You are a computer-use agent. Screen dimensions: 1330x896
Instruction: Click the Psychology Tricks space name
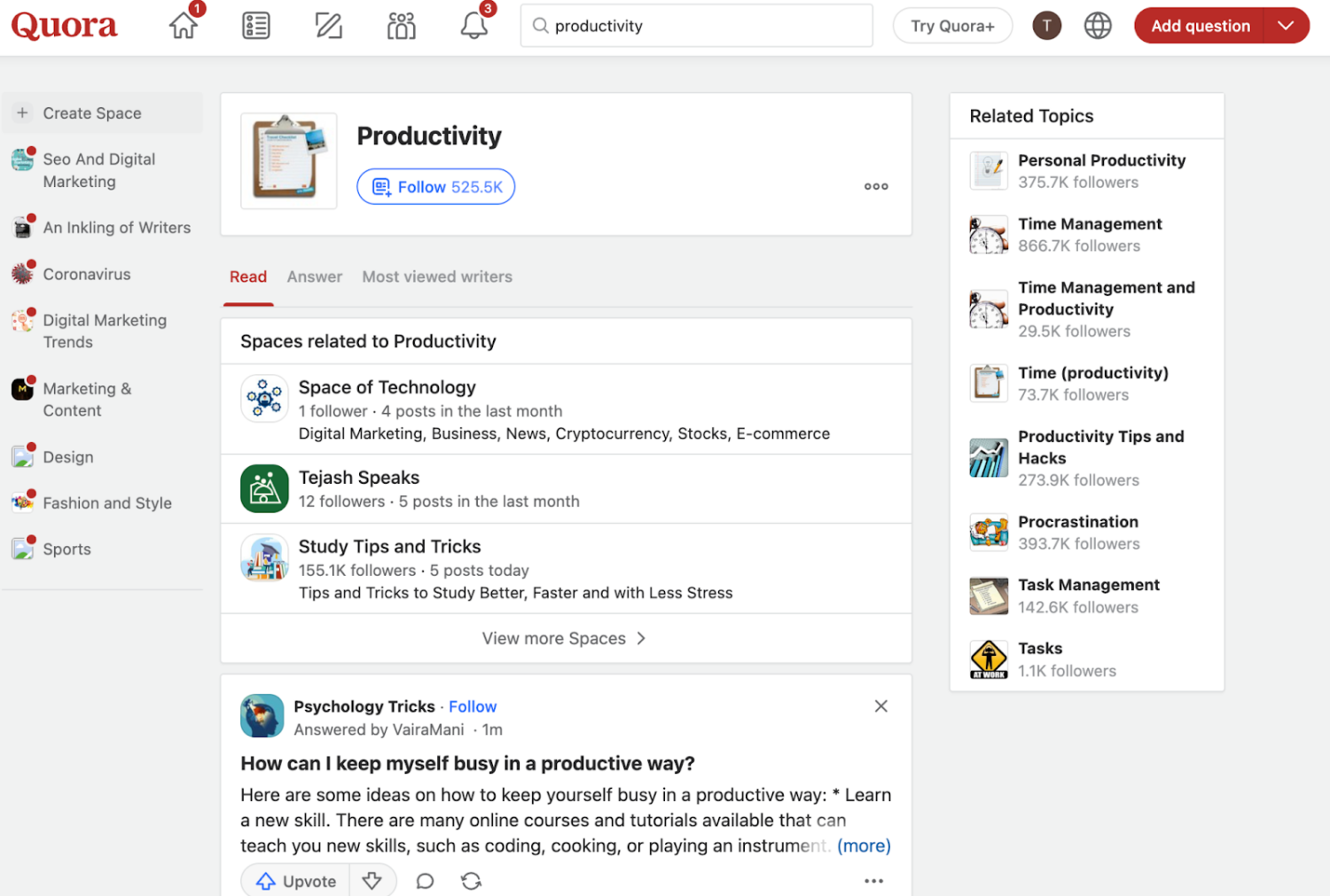coord(364,706)
